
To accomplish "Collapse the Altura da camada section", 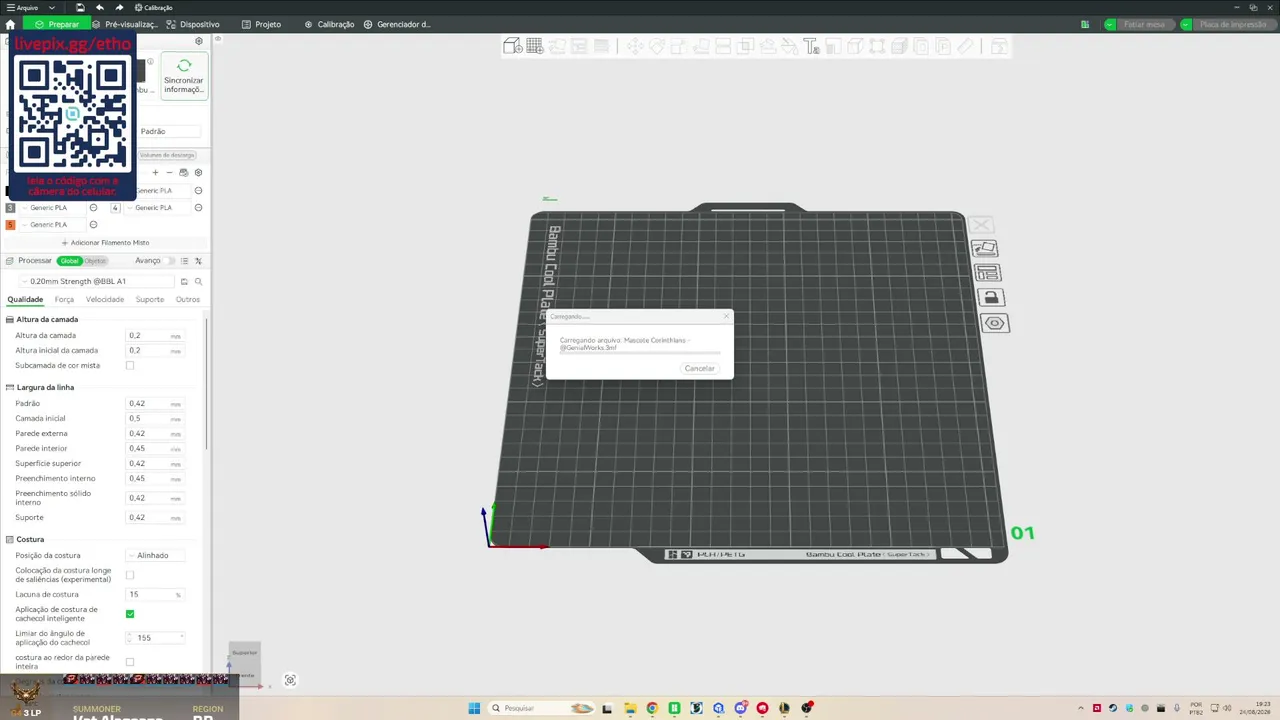I will (47, 319).
